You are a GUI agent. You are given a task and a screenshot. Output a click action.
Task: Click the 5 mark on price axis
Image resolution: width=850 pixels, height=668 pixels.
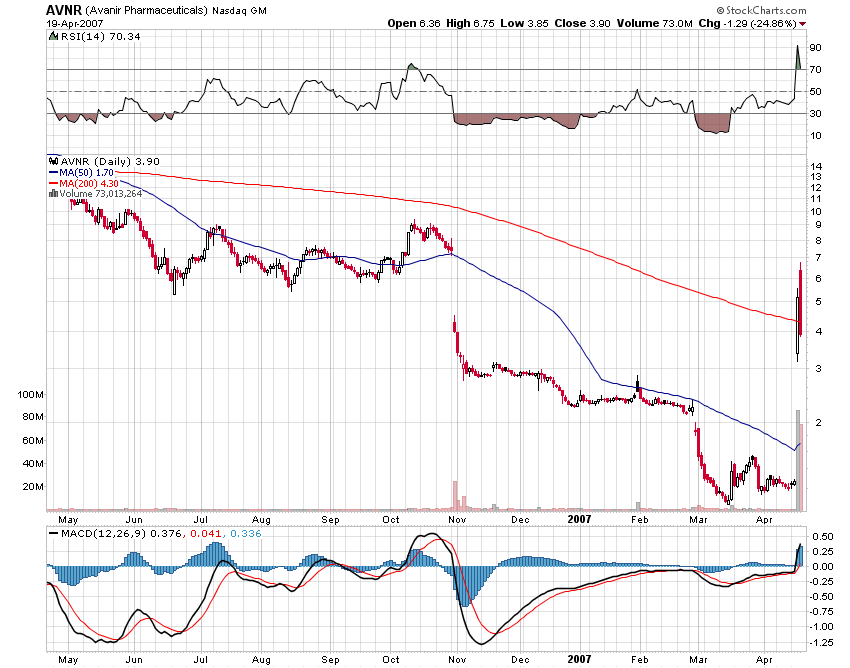[x=818, y=301]
